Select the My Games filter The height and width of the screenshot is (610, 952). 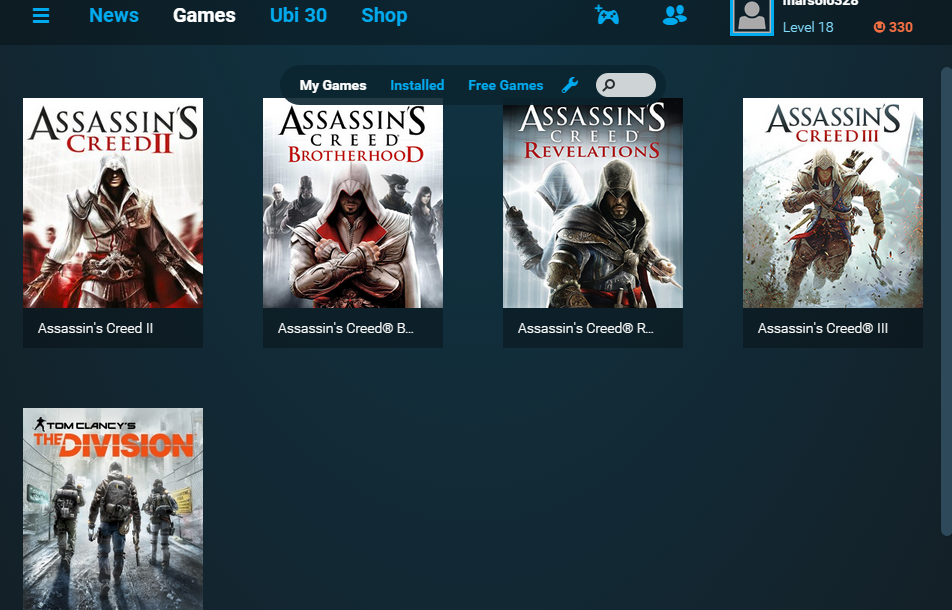tap(333, 86)
